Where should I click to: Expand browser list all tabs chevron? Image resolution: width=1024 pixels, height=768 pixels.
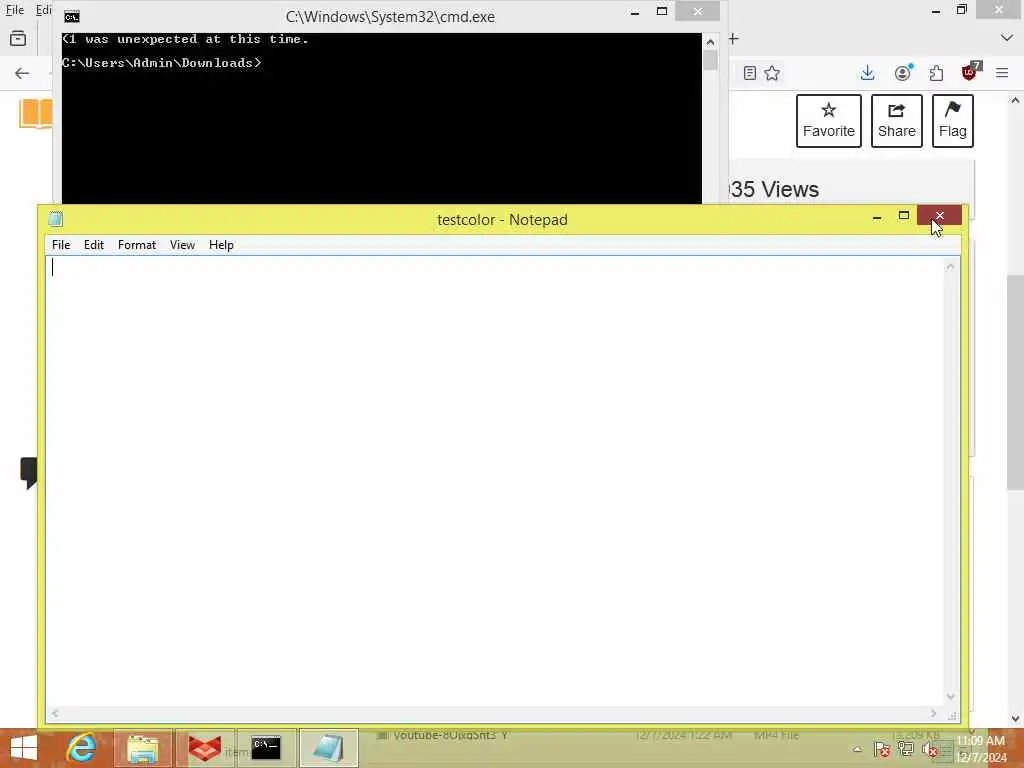(1006, 39)
